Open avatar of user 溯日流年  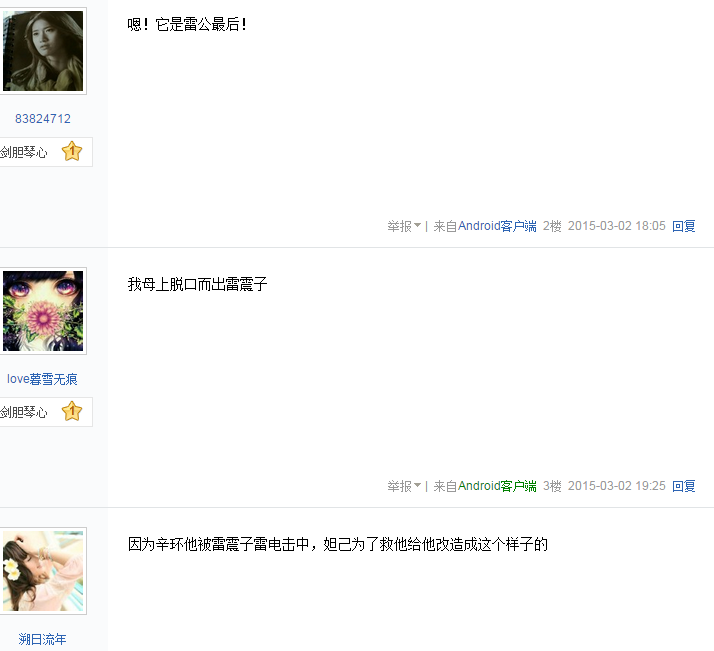(x=43, y=571)
